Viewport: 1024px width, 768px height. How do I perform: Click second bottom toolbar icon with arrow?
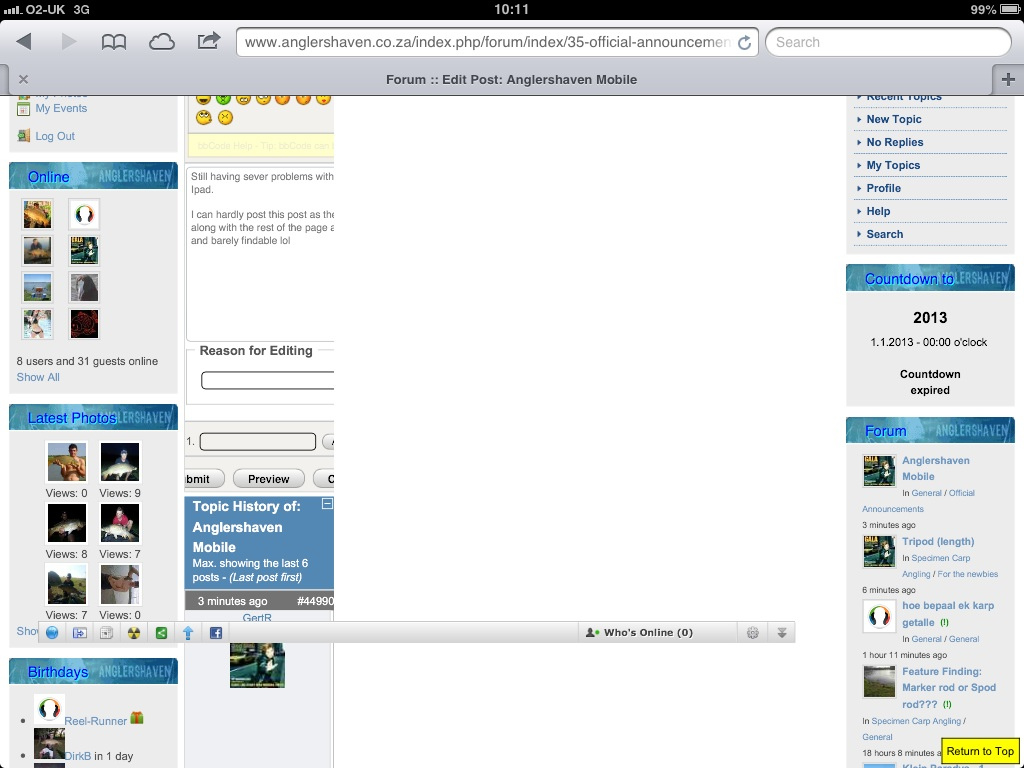[80, 632]
